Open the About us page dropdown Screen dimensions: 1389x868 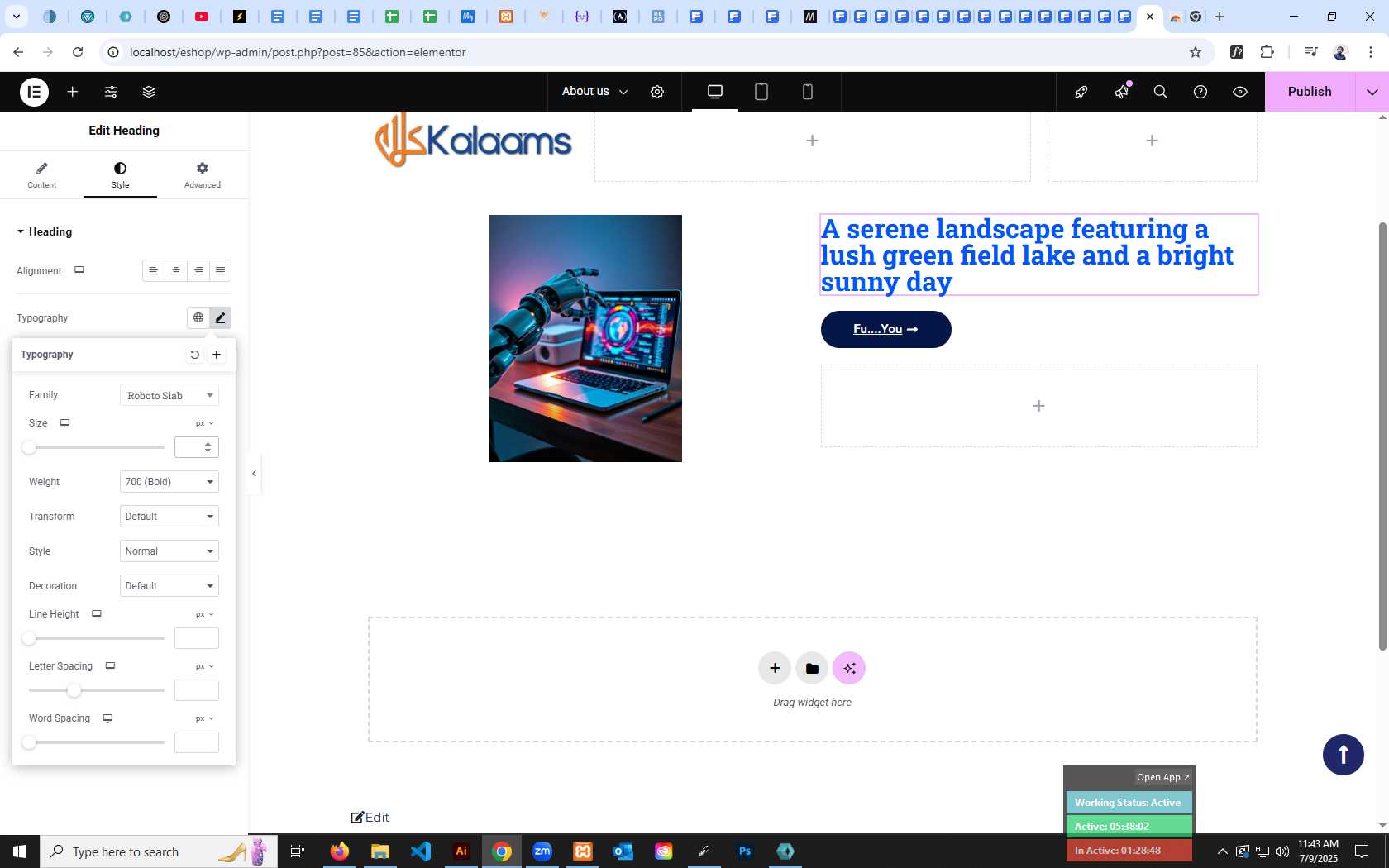point(594,92)
